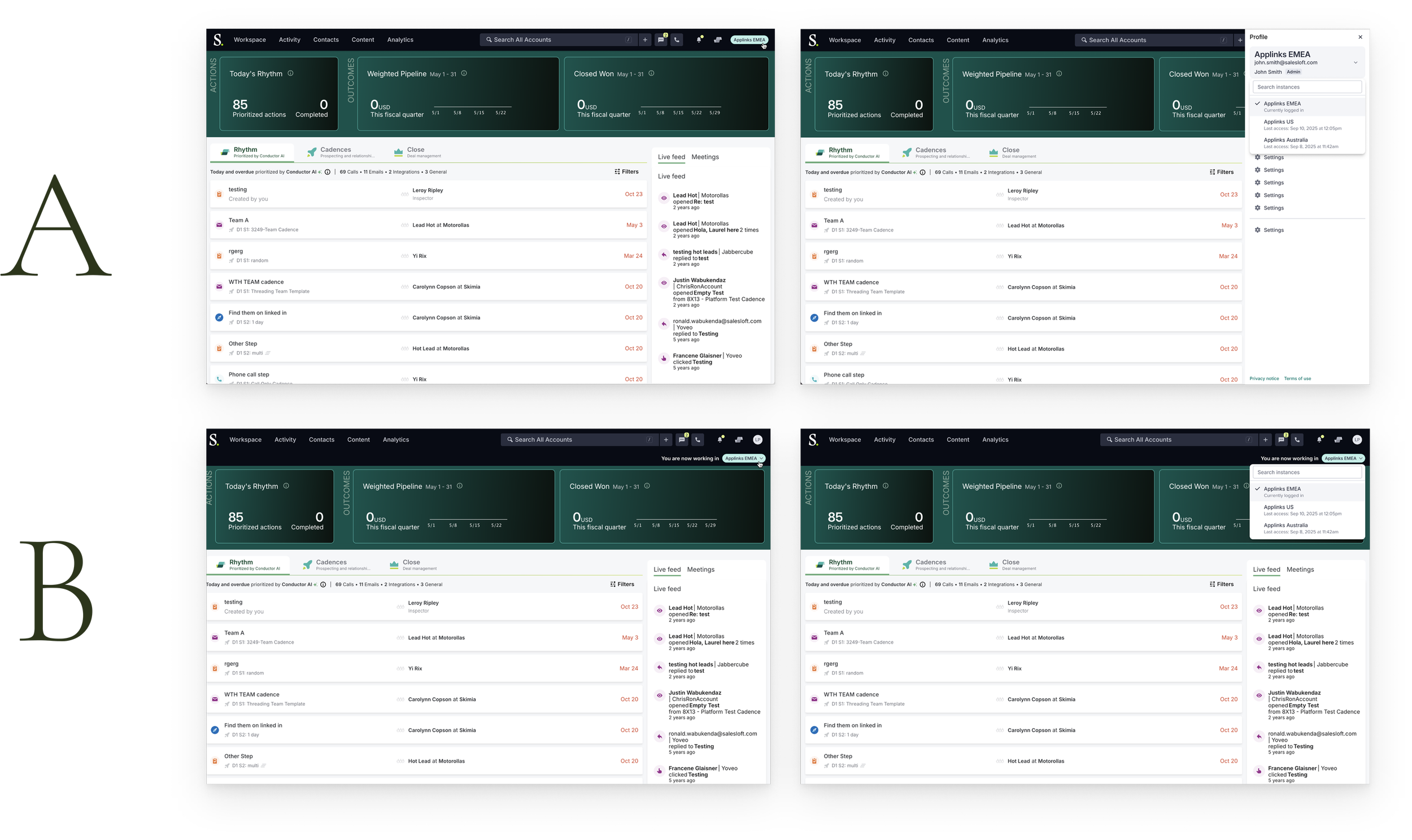The height and width of the screenshot is (840, 1412).
Task: Click the info icon beside Today's Rhythm in top-left mockup
Action: (290, 73)
